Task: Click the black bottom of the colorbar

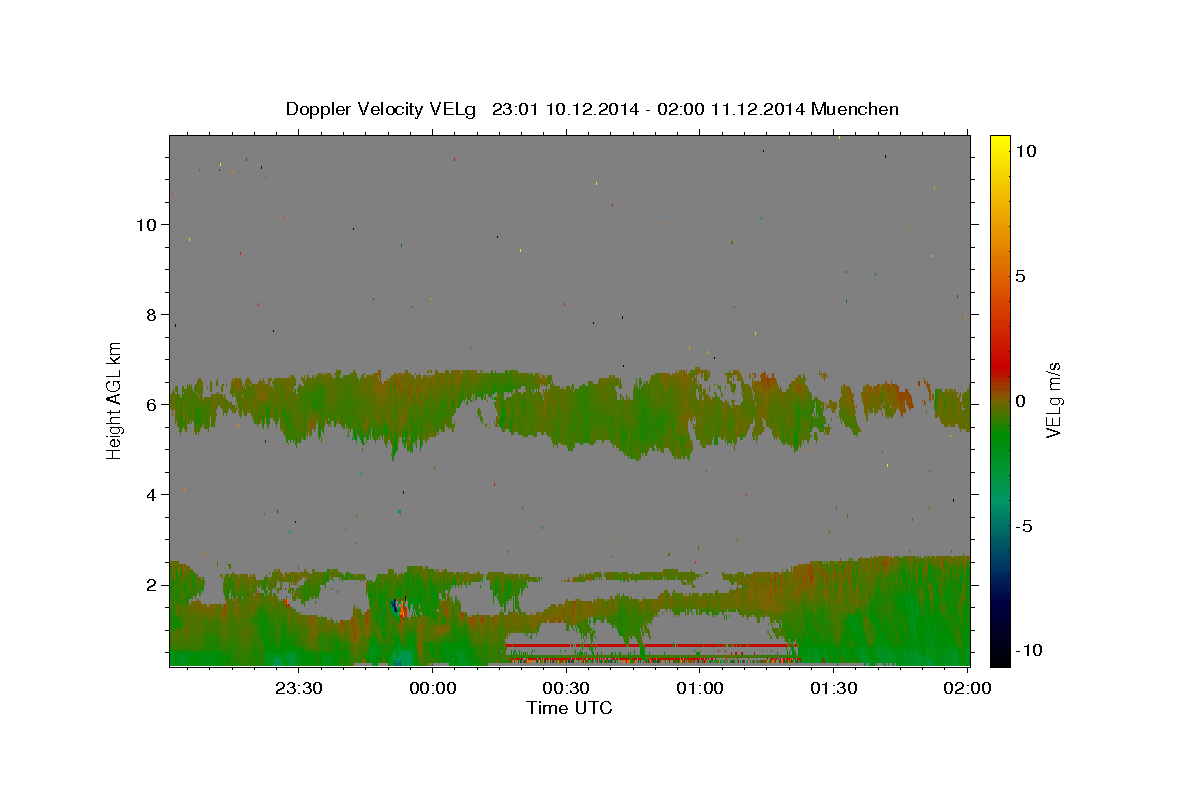Action: click(x=1000, y=656)
